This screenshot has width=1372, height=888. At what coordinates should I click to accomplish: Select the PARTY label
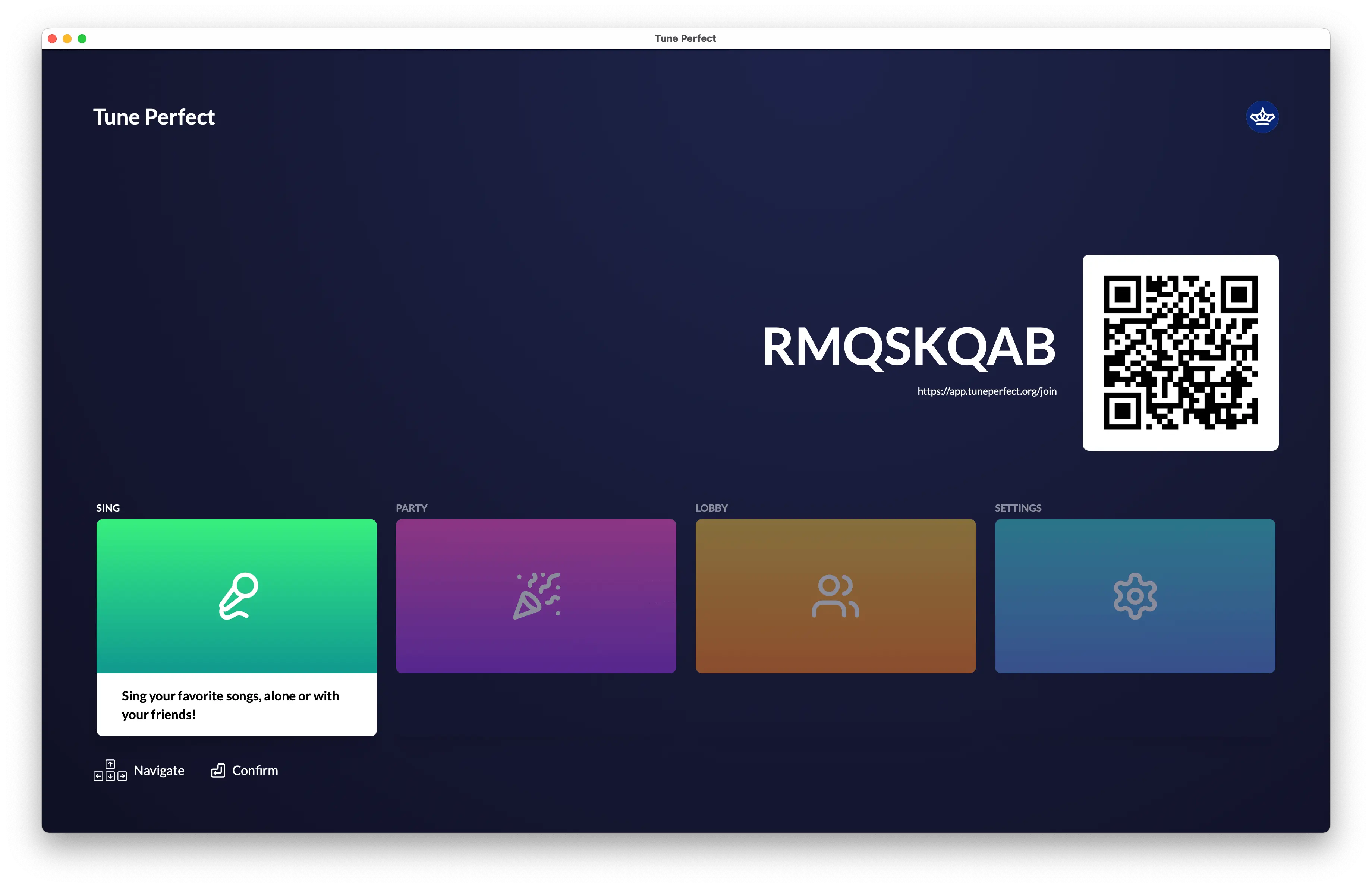(x=412, y=508)
